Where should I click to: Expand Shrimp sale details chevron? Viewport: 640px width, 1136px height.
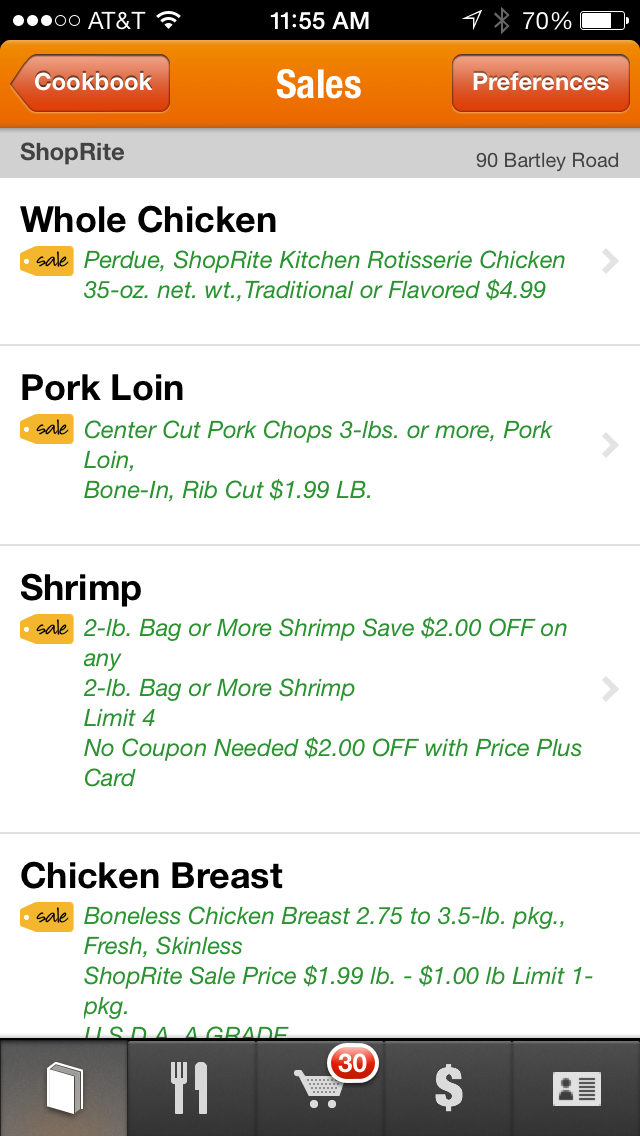(x=610, y=689)
